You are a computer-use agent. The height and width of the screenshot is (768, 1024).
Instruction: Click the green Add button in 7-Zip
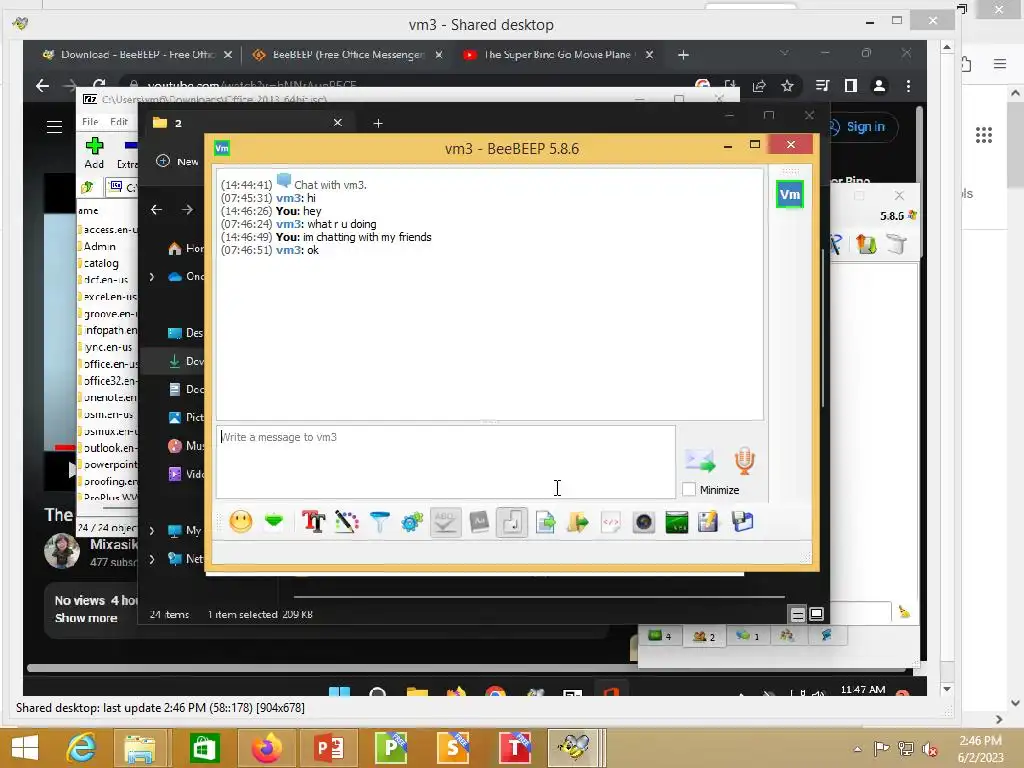click(x=94, y=153)
